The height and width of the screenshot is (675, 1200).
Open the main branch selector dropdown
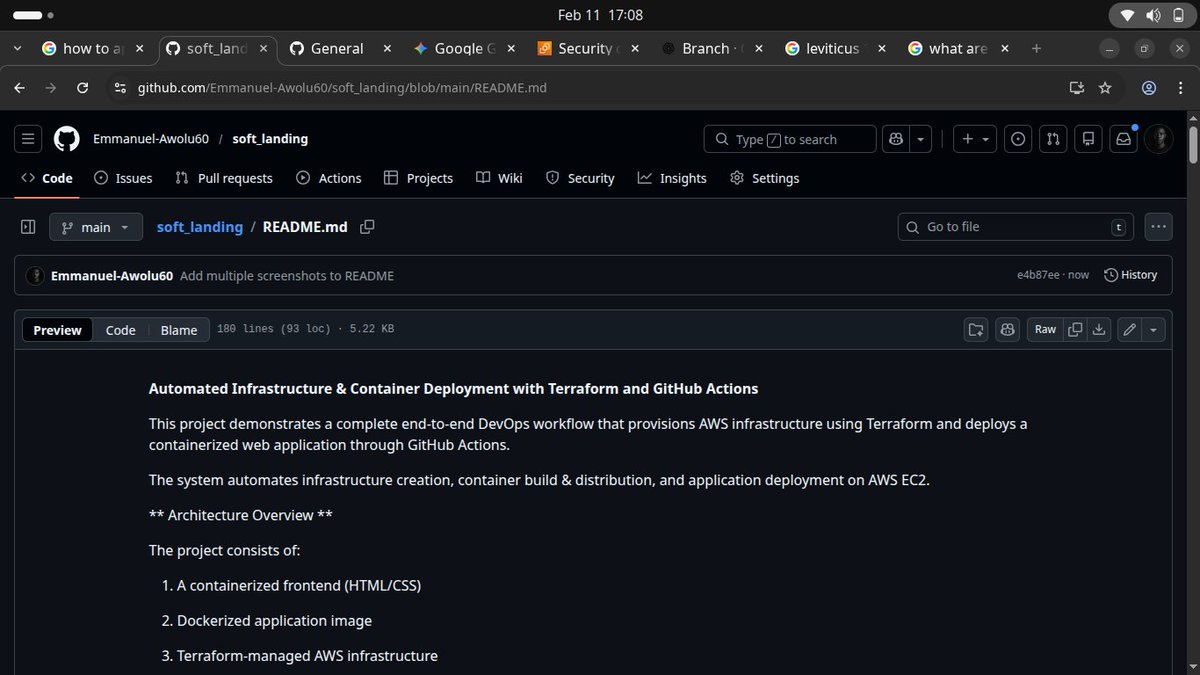click(95, 227)
